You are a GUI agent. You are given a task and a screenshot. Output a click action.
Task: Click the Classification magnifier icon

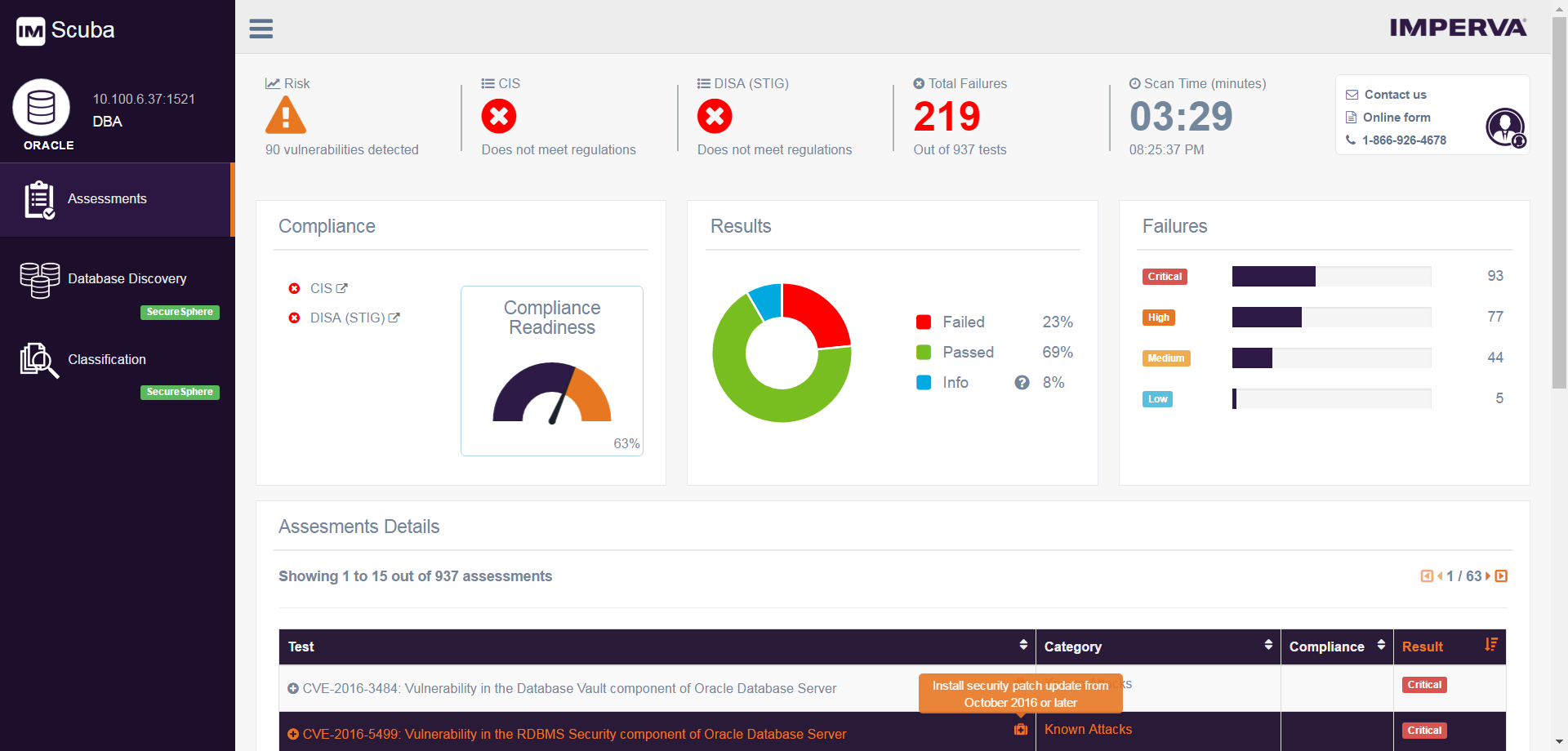39,360
